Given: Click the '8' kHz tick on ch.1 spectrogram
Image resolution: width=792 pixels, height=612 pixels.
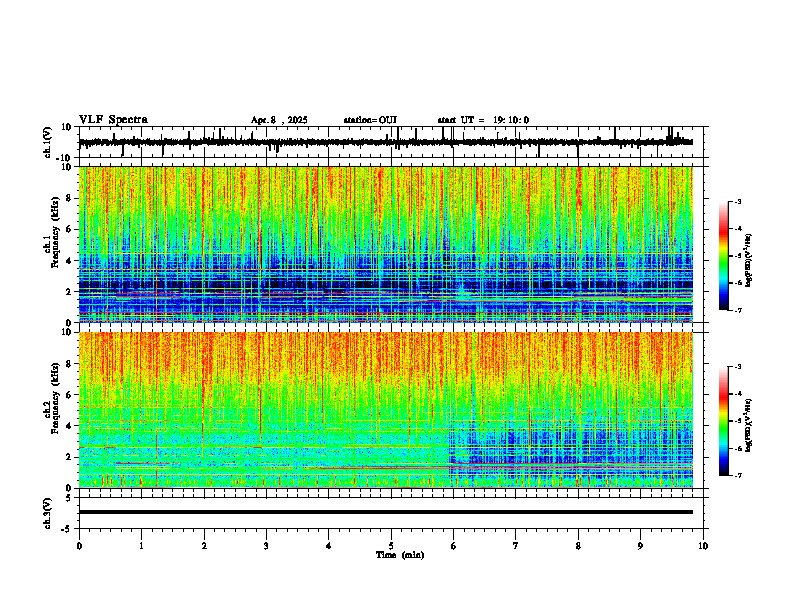Looking at the screenshot, I should coord(70,198).
